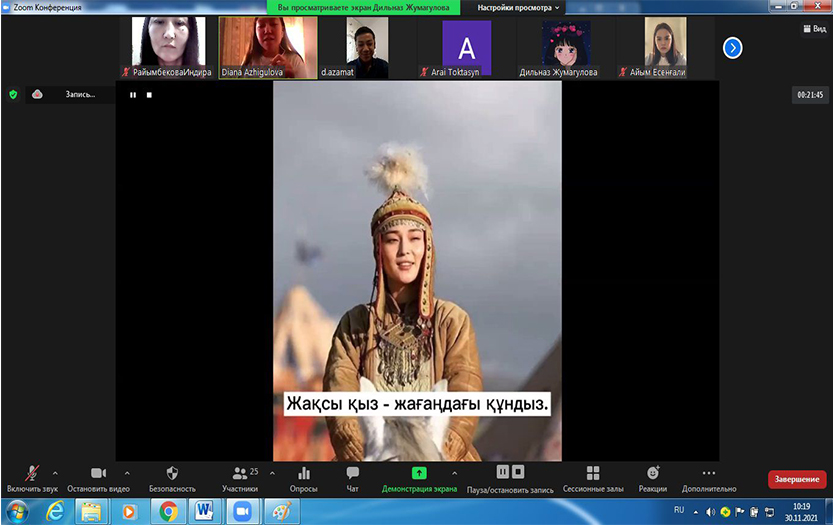Click the red Завершение end button
Screen dimensions: 833x525
(797, 480)
